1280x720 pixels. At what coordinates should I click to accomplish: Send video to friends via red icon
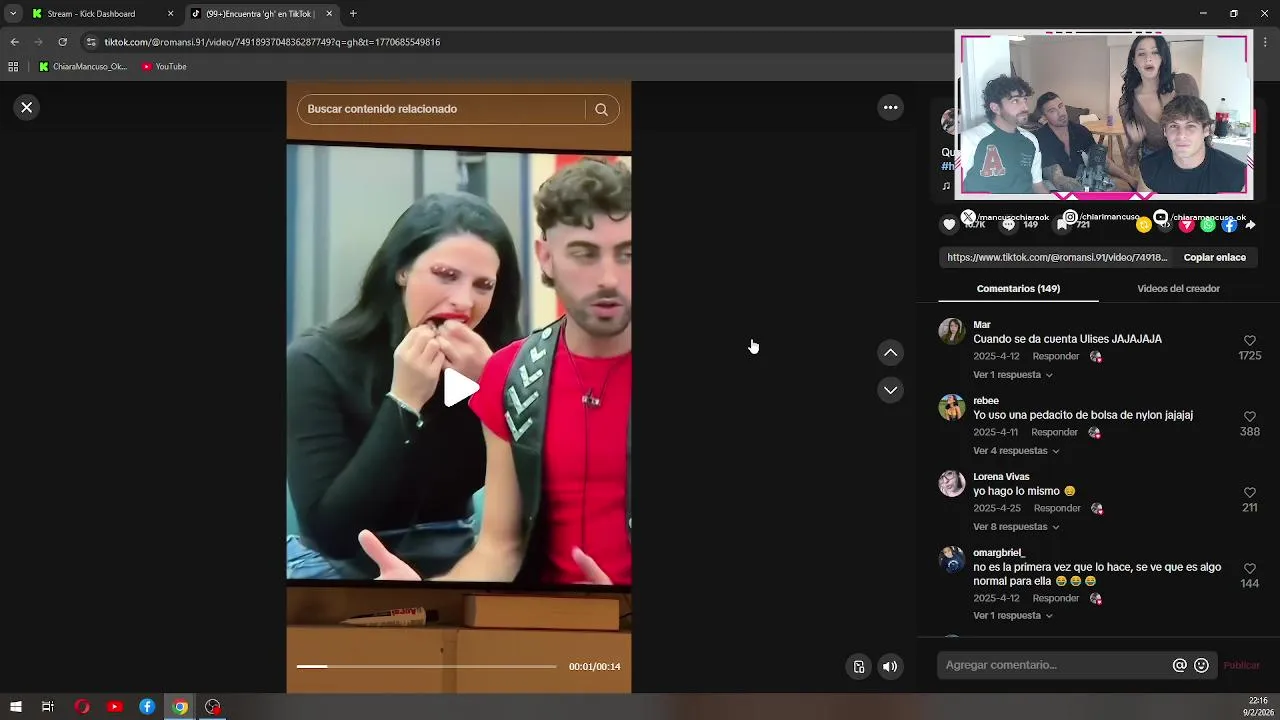(x=1186, y=225)
